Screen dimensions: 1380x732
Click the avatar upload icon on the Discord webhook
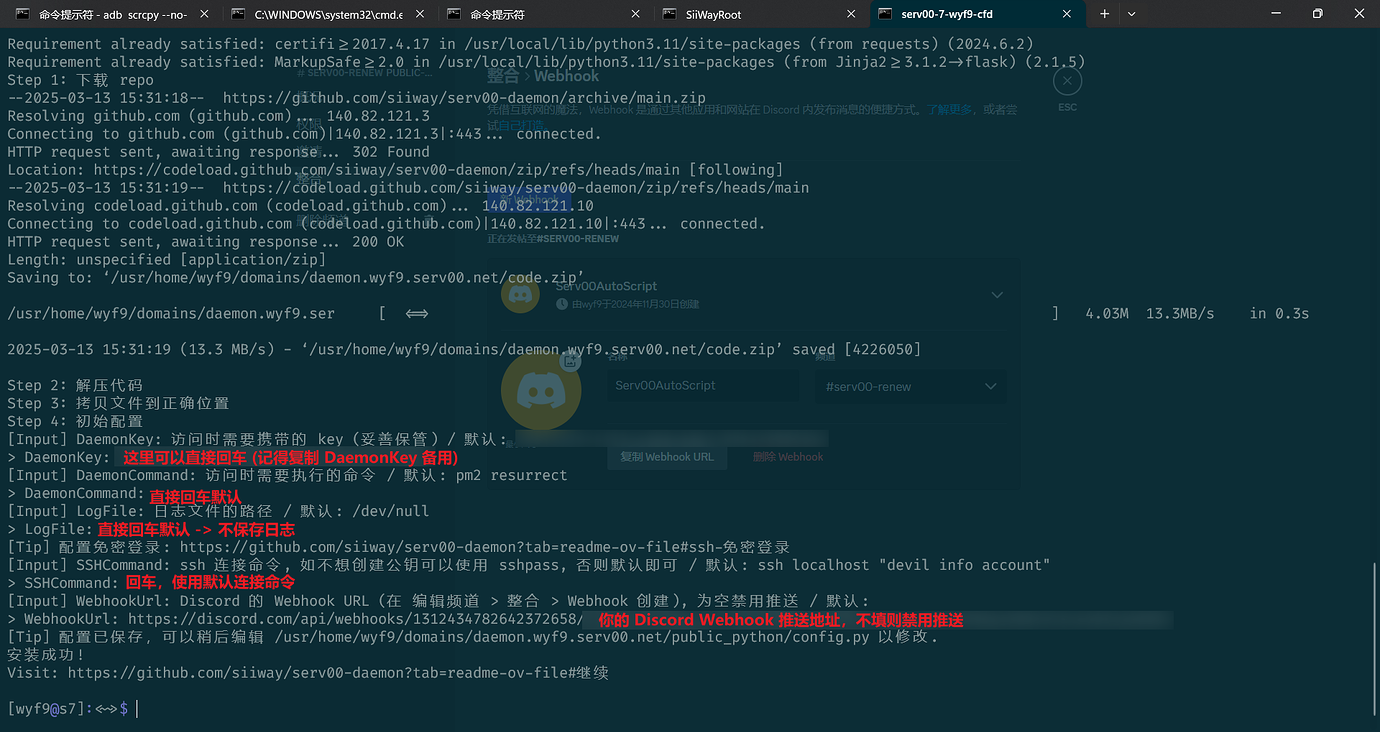[570, 361]
